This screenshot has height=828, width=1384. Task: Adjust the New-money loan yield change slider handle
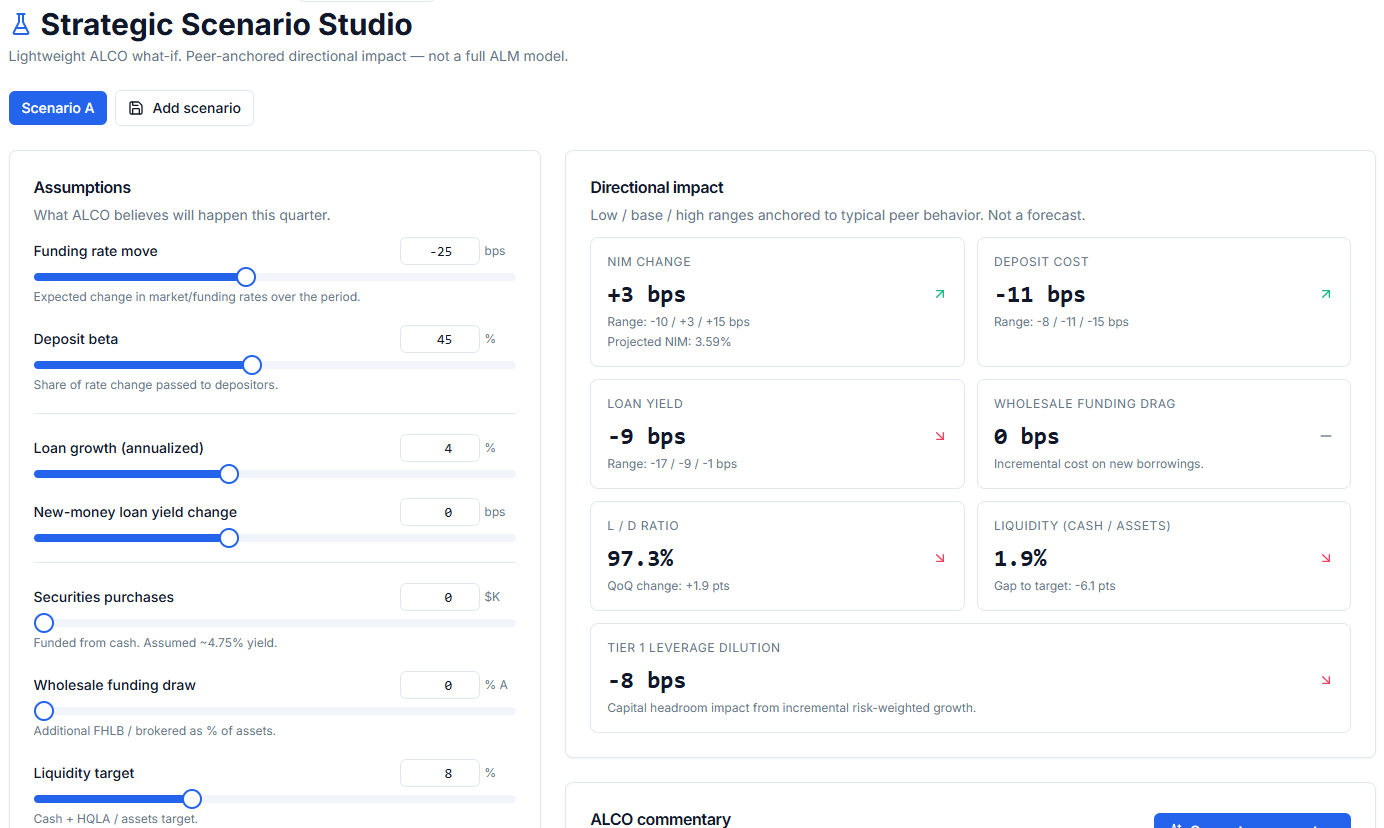pos(229,538)
